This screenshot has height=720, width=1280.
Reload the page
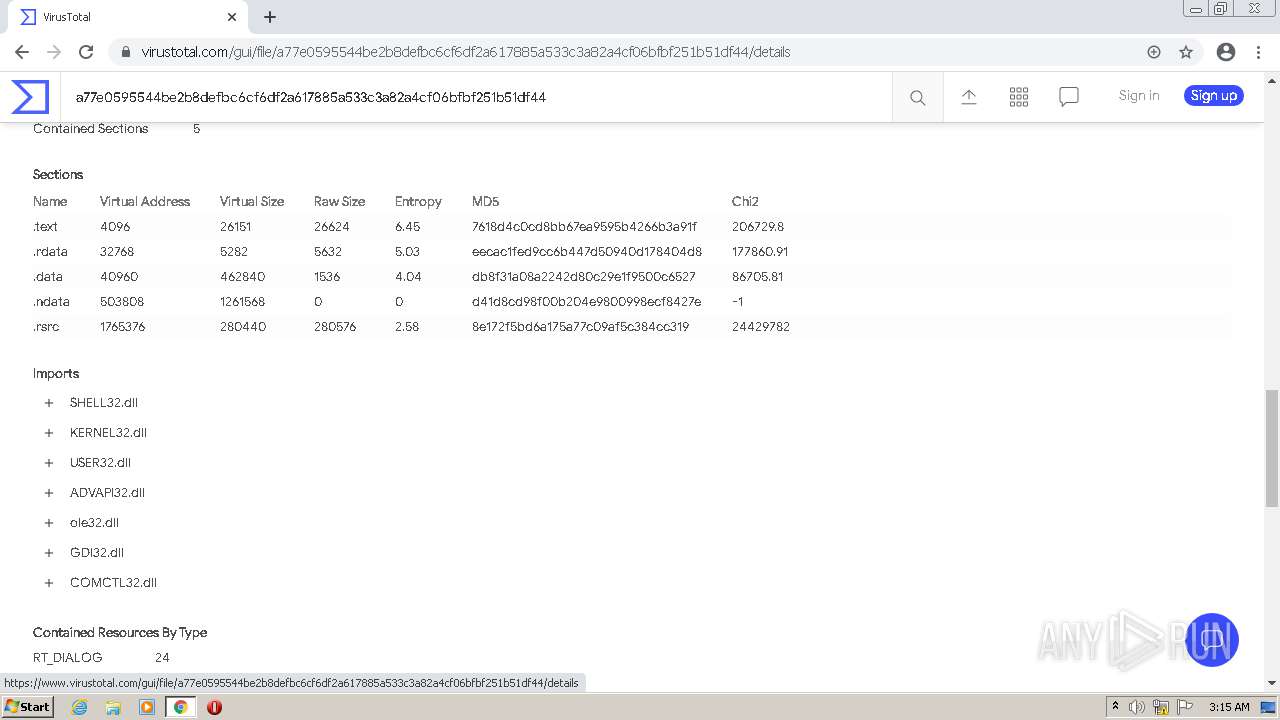pyautogui.click(x=86, y=52)
